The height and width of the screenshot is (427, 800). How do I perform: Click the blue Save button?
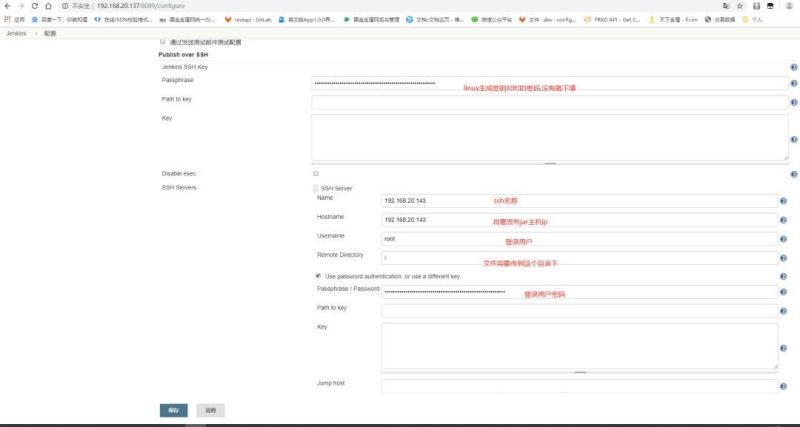pyautogui.click(x=173, y=410)
